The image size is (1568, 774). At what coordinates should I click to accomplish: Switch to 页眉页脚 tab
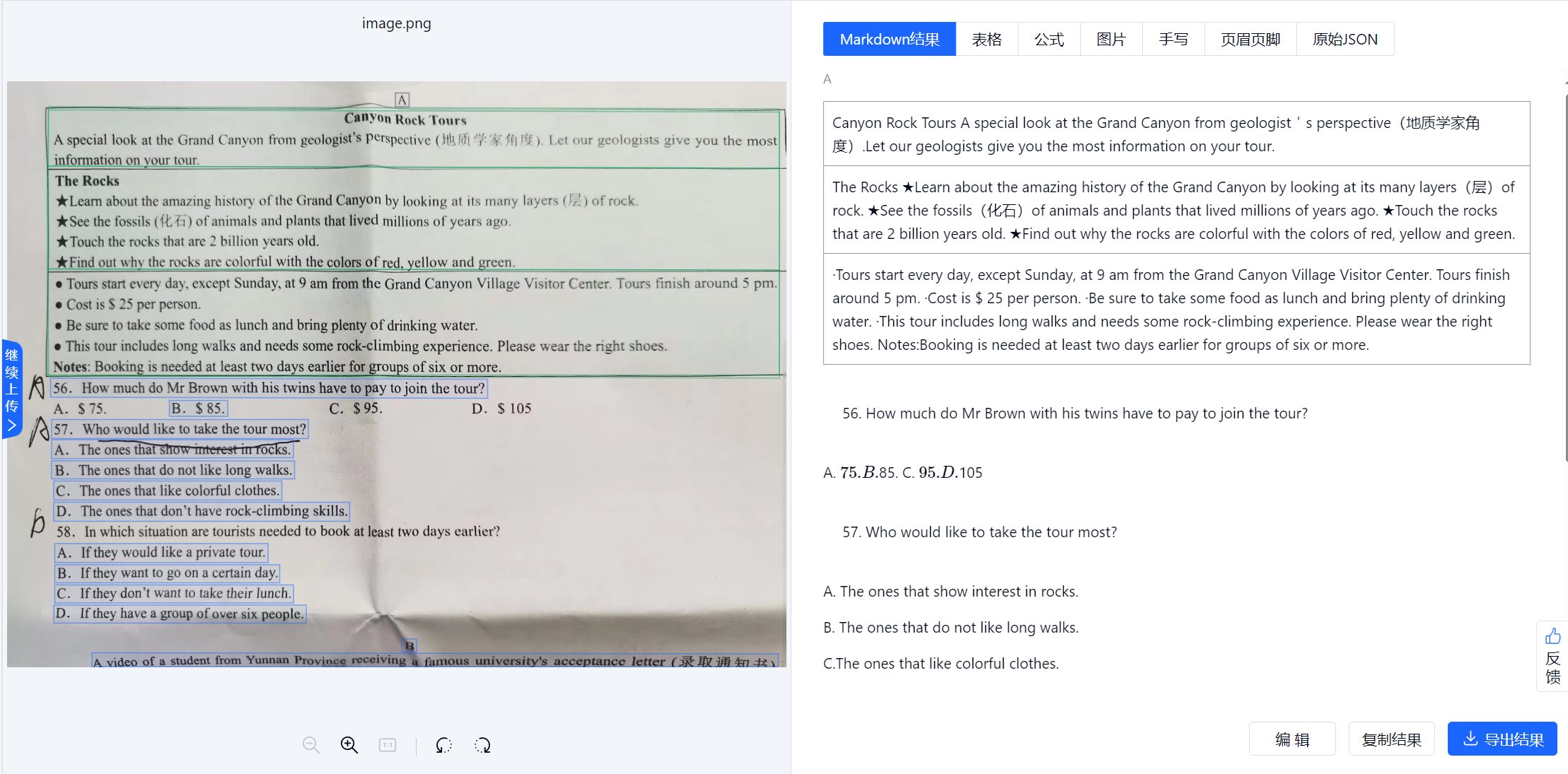point(1250,39)
